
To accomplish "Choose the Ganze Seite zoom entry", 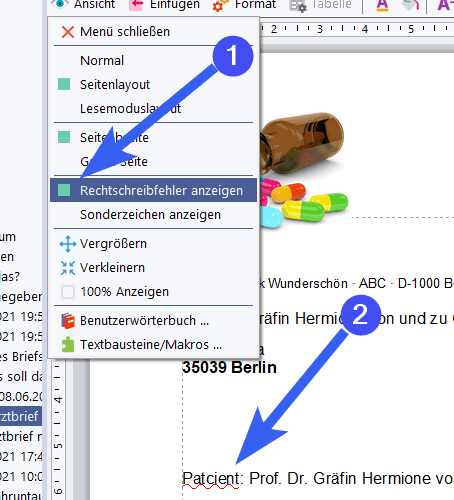I will (153, 161).
